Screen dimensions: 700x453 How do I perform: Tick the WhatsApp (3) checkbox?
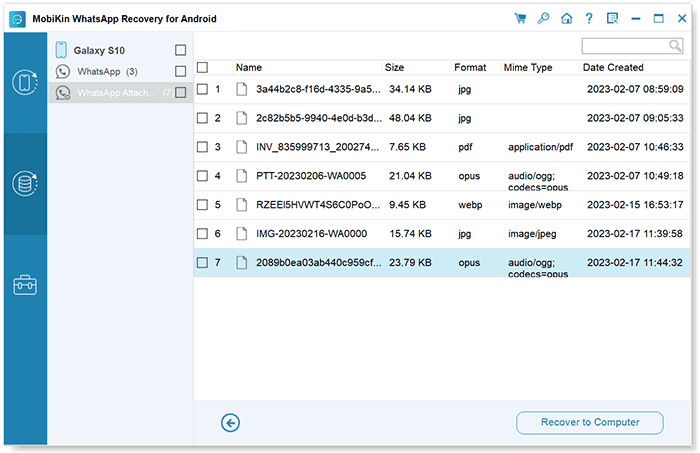180,71
